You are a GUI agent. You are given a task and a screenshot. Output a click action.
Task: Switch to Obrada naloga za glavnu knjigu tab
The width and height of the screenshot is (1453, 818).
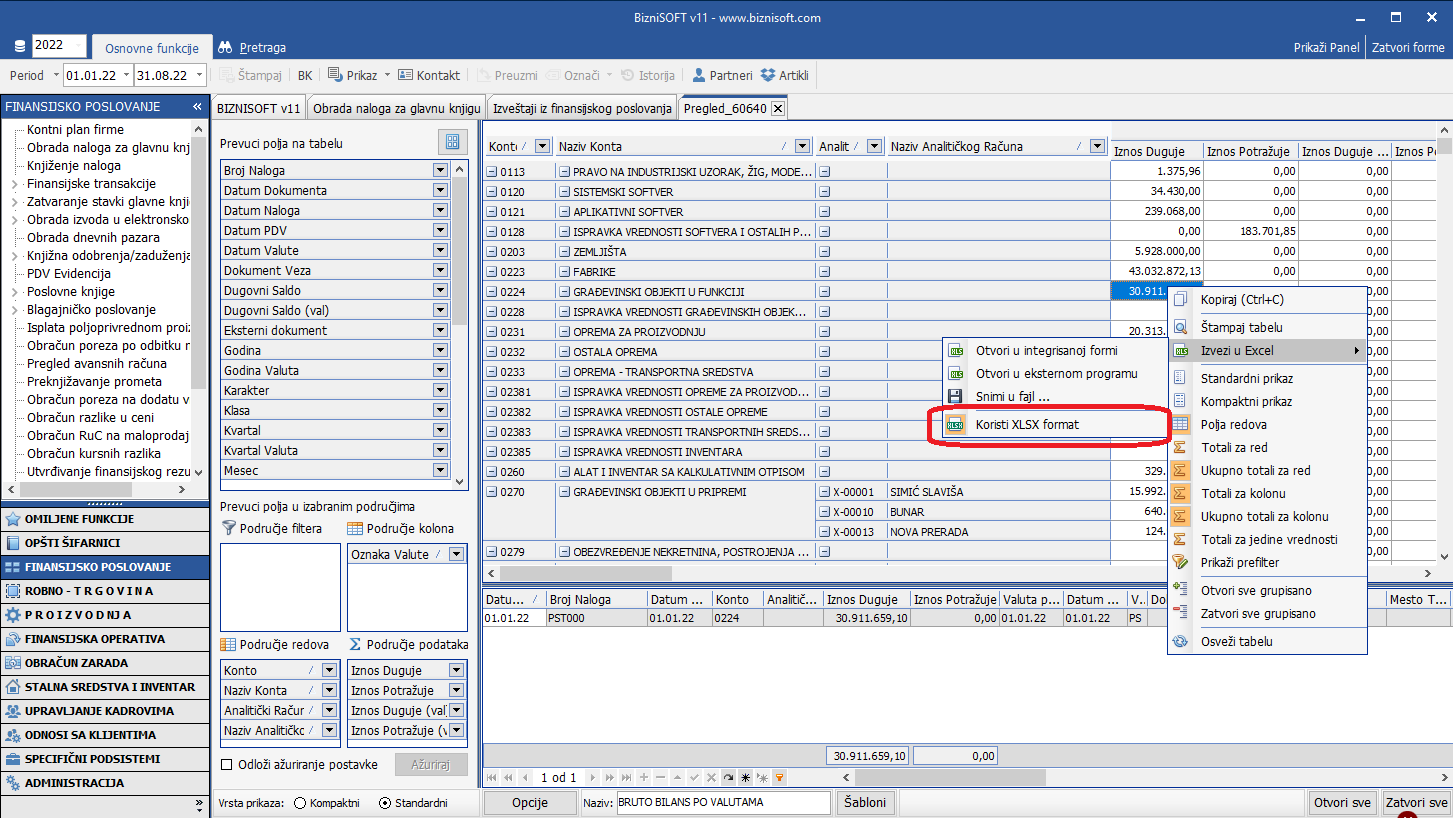pyautogui.click(x=396, y=108)
